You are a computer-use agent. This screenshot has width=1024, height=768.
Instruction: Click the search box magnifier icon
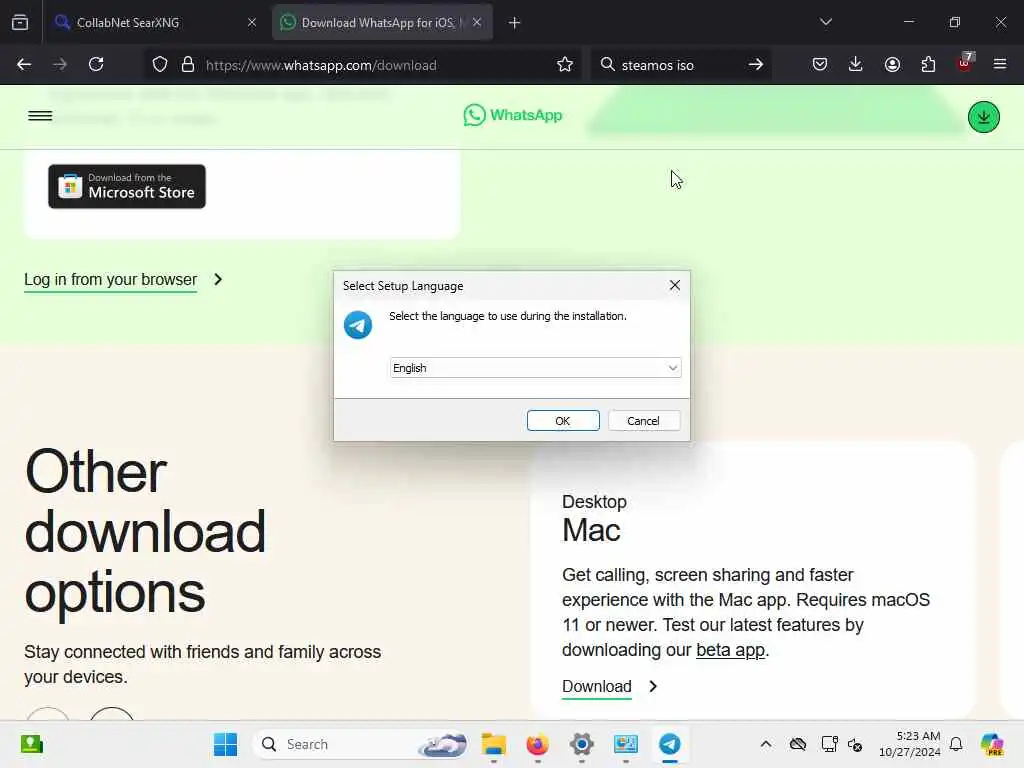(607, 65)
